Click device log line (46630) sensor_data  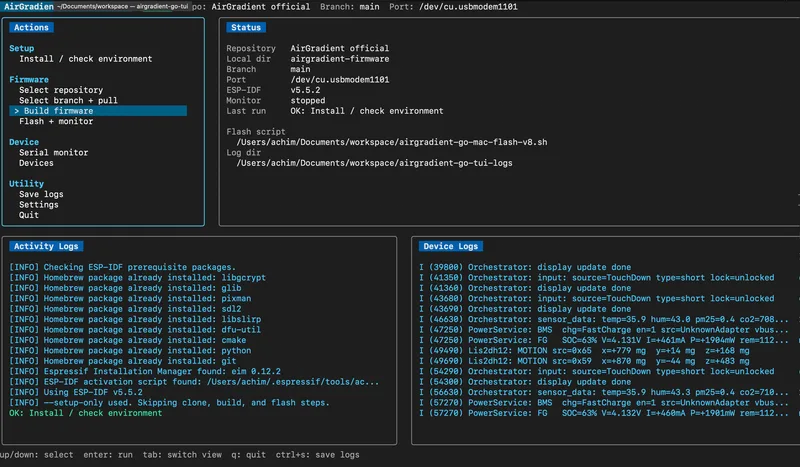pos(604,319)
